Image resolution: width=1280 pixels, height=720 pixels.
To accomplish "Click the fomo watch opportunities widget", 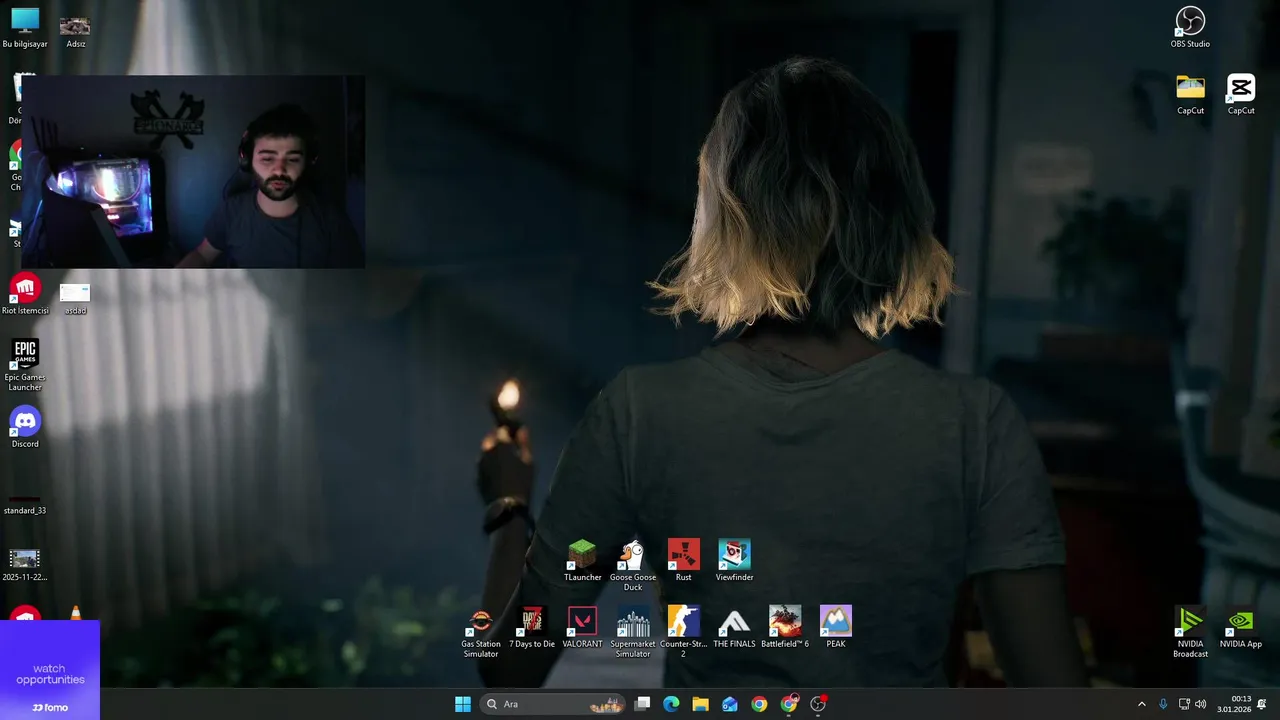I will click(x=50, y=670).
